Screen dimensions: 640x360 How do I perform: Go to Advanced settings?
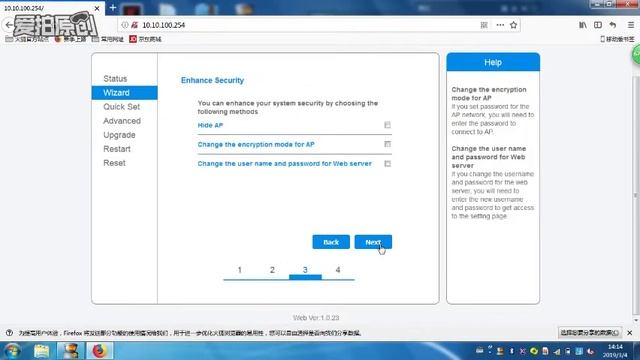coord(122,121)
